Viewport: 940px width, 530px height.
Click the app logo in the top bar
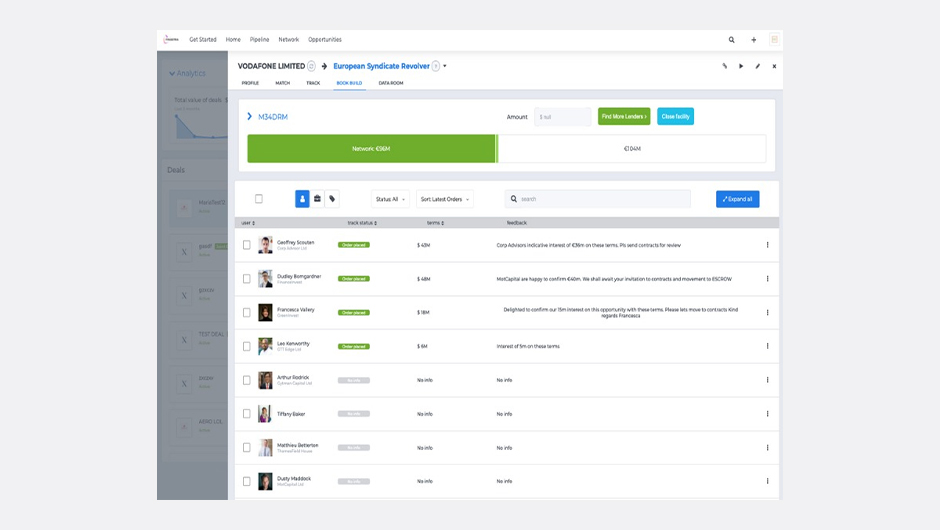[171, 39]
